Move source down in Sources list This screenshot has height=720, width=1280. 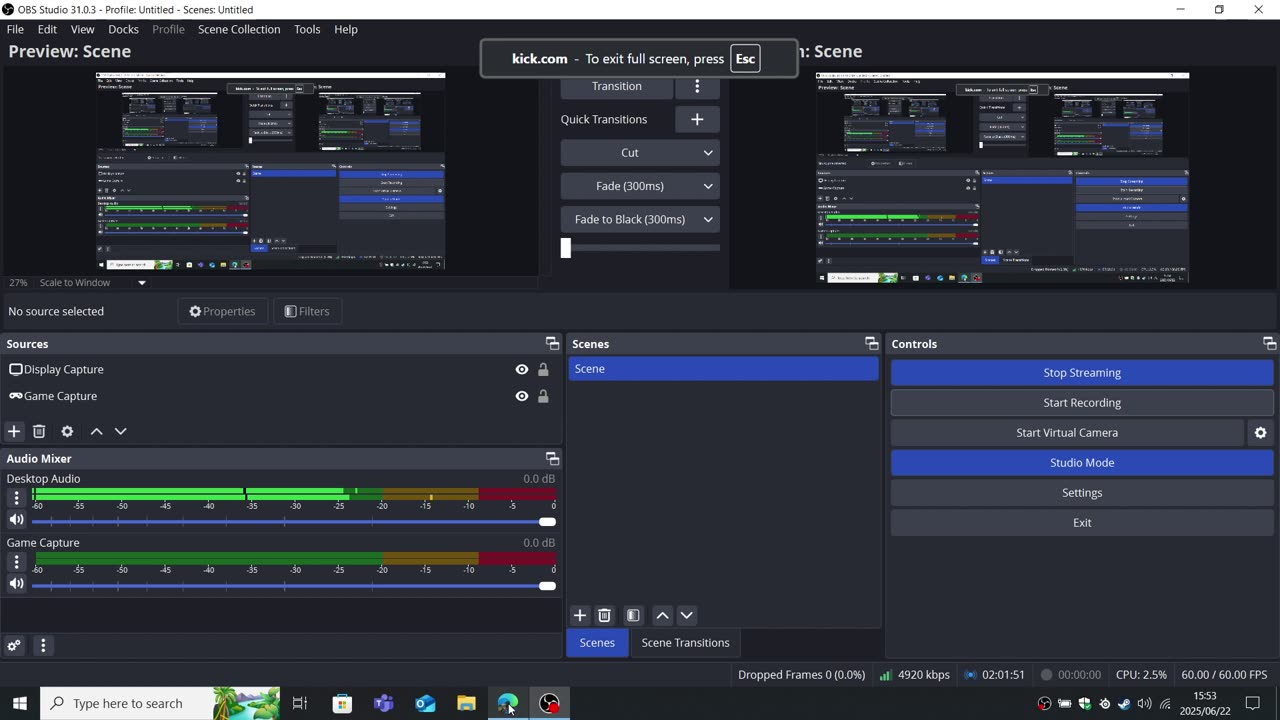tap(121, 431)
